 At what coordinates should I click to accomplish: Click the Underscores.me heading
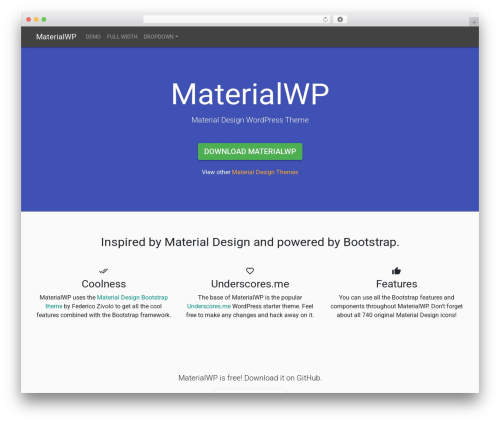250,284
